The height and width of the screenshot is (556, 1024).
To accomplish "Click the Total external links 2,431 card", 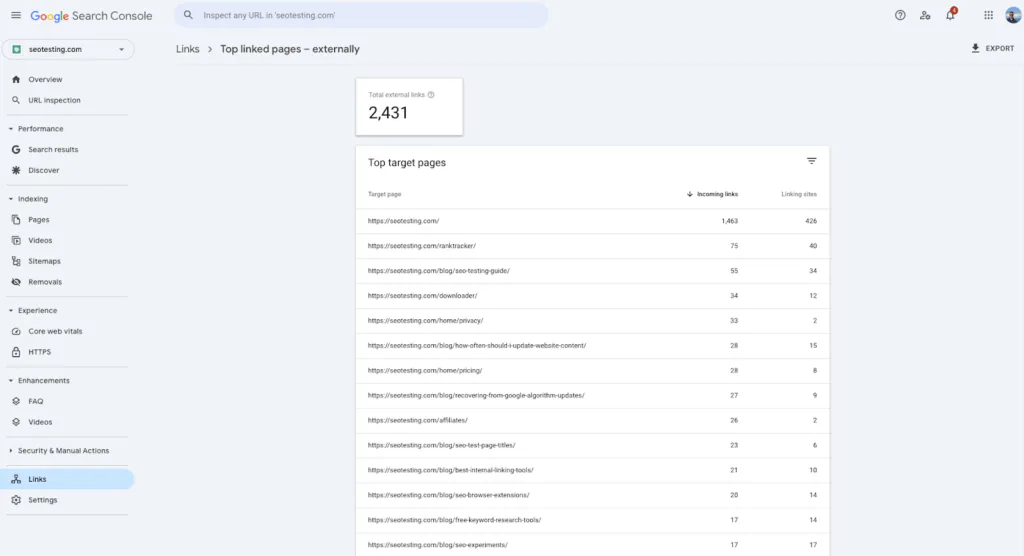I will pyautogui.click(x=409, y=107).
